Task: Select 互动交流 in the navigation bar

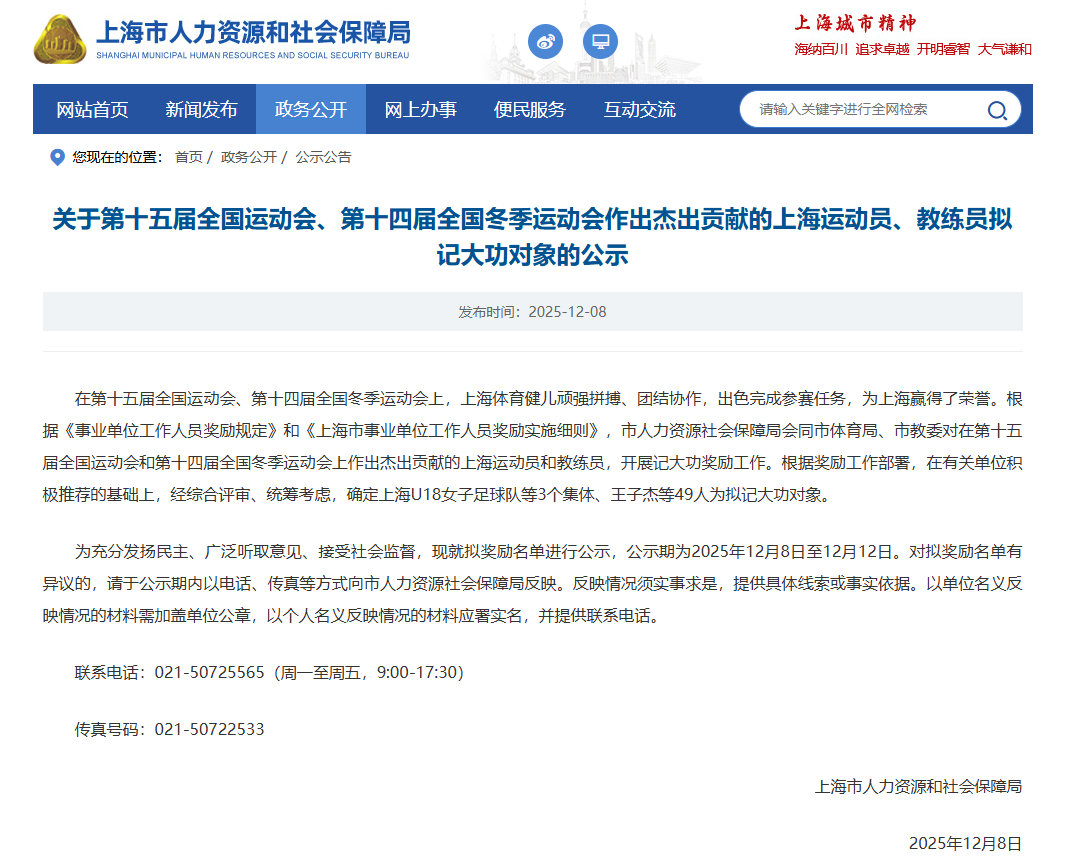Action: pyautogui.click(x=639, y=110)
